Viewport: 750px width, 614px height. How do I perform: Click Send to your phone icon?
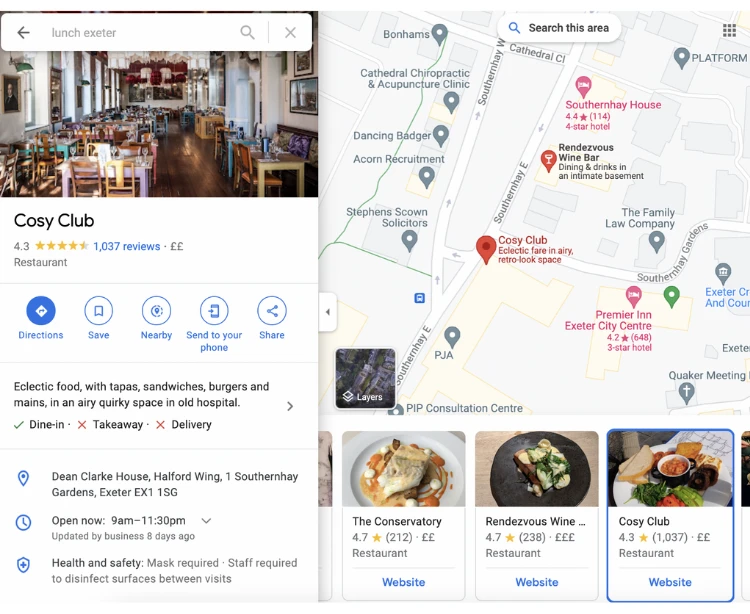tap(214, 311)
